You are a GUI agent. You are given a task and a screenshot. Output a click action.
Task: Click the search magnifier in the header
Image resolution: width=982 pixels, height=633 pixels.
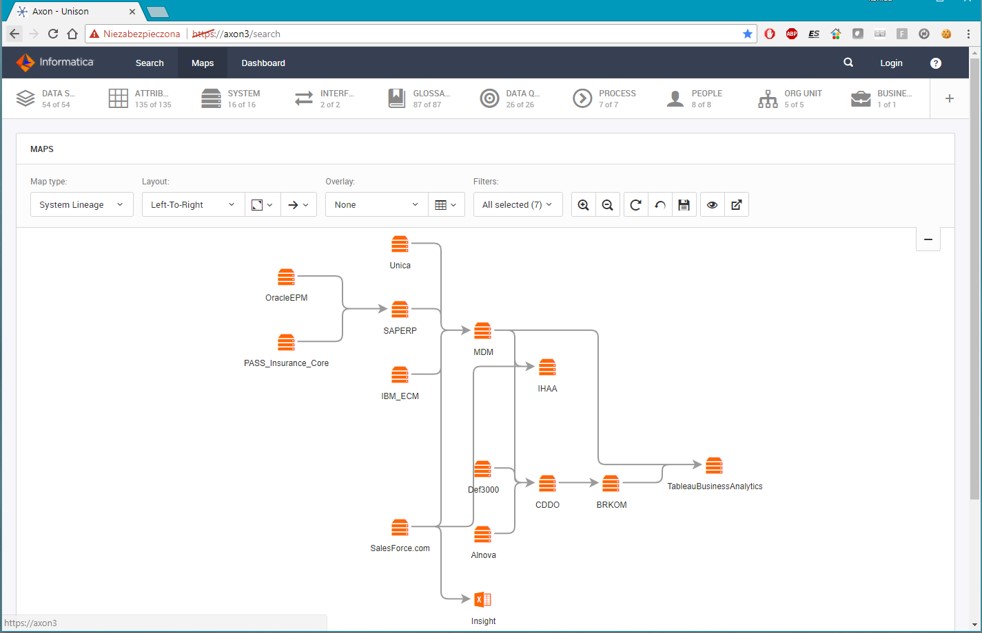tap(848, 63)
